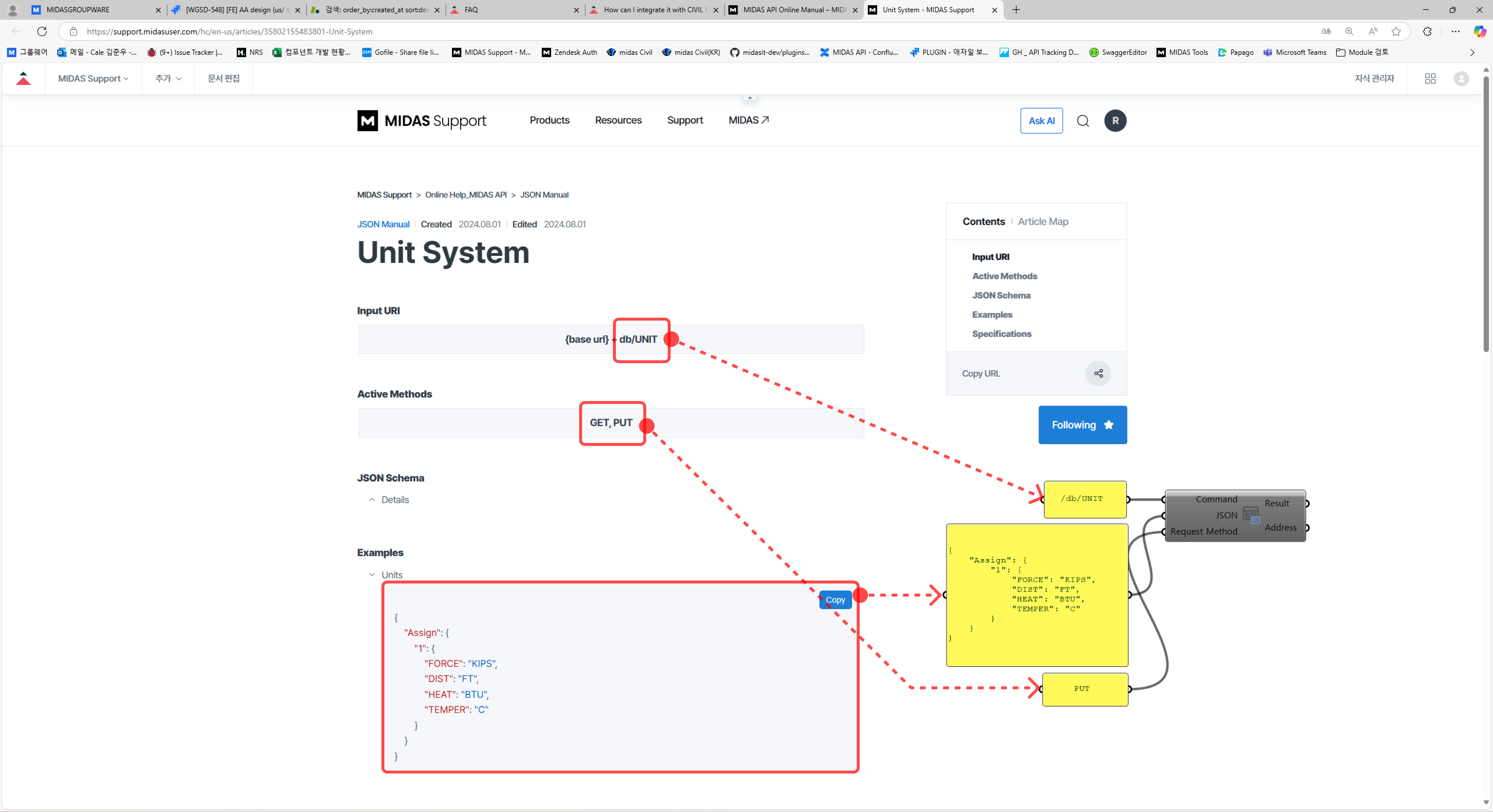Click the browser profile avatar icon
Image resolution: width=1493 pixels, height=812 pixels.
point(13,10)
